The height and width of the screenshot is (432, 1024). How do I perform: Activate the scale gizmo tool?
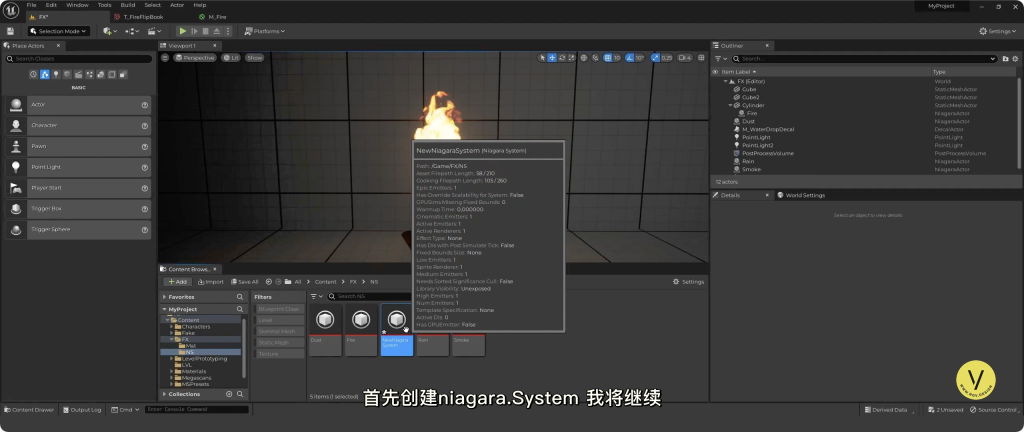pos(571,57)
